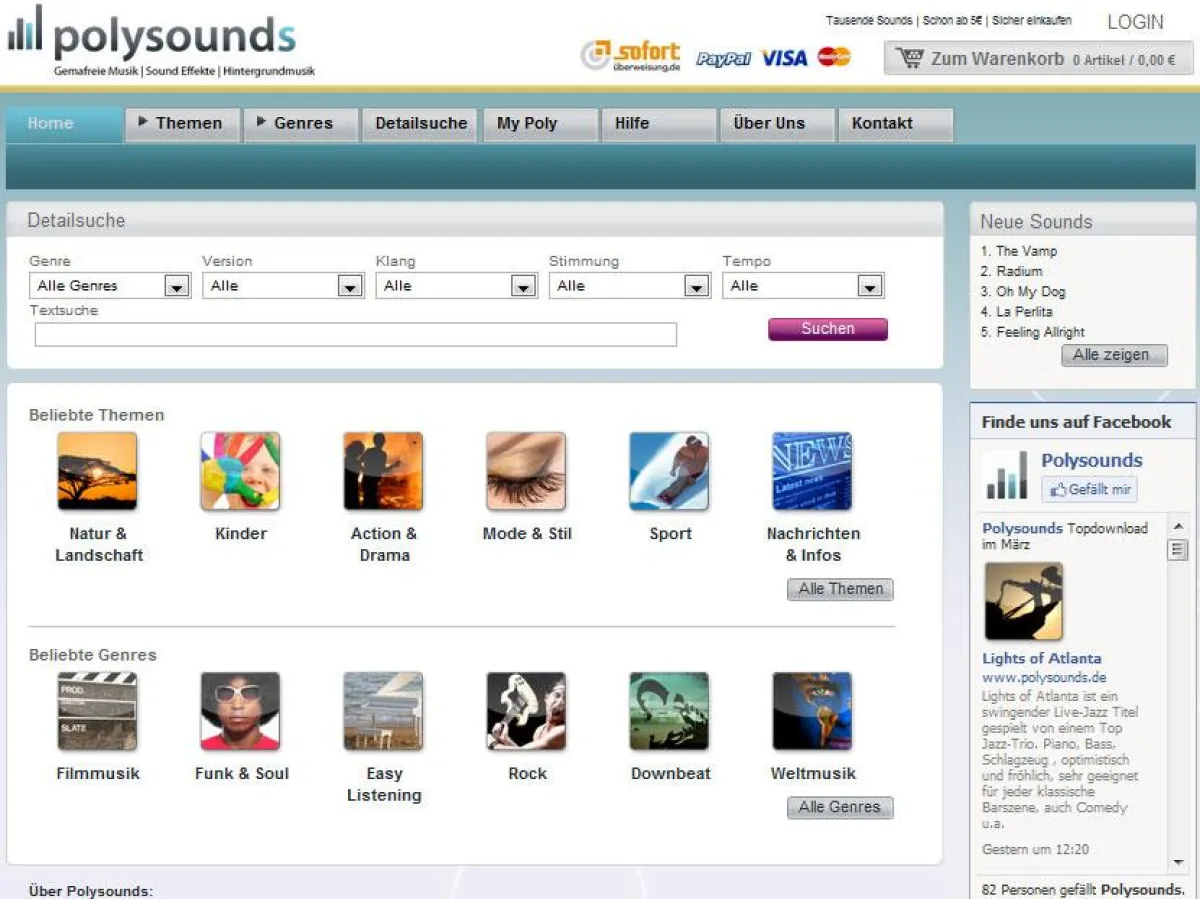Select the Kinder theme icon
The width and height of the screenshot is (1200, 899).
click(x=240, y=471)
